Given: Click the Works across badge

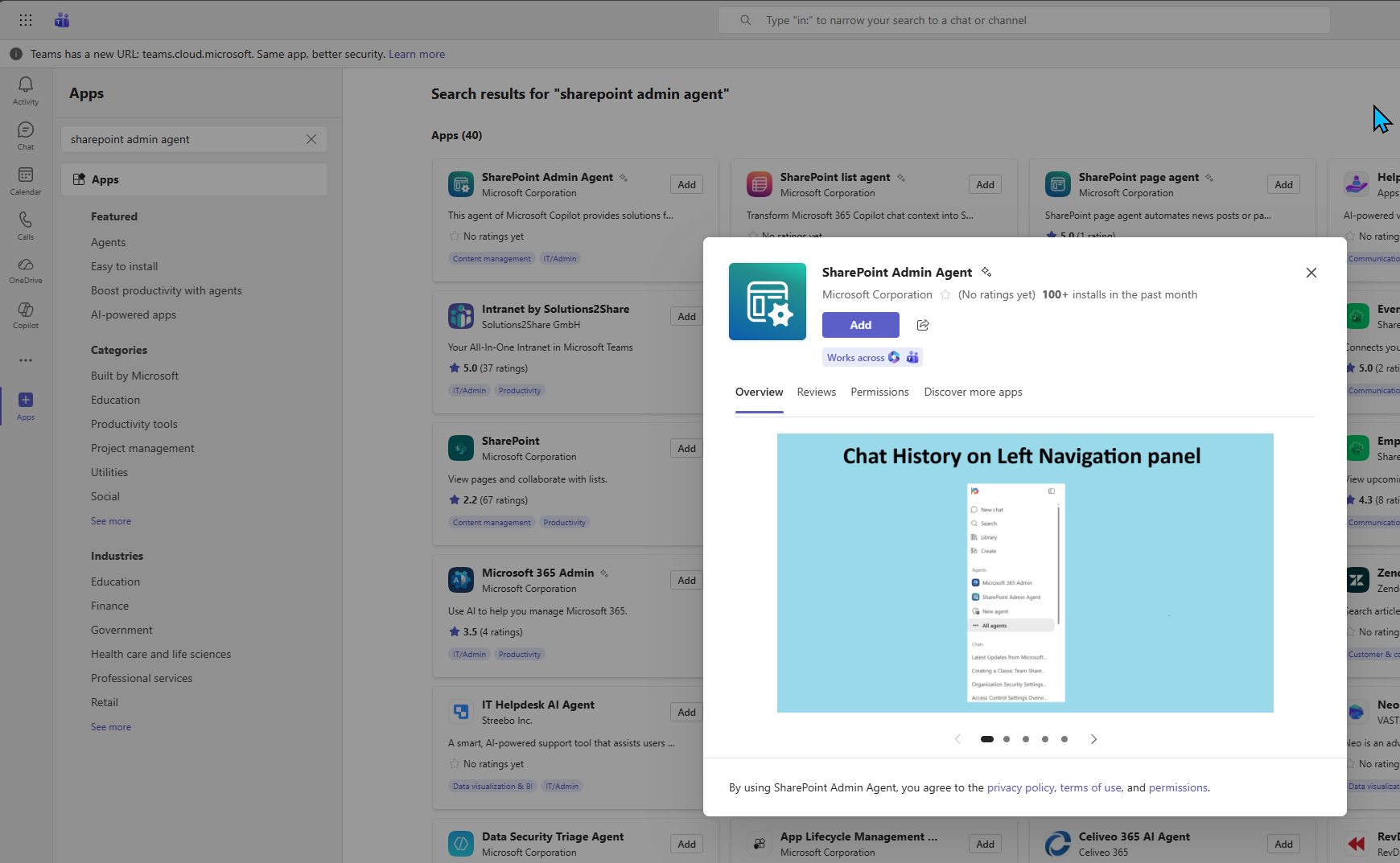Looking at the screenshot, I should pos(872,357).
